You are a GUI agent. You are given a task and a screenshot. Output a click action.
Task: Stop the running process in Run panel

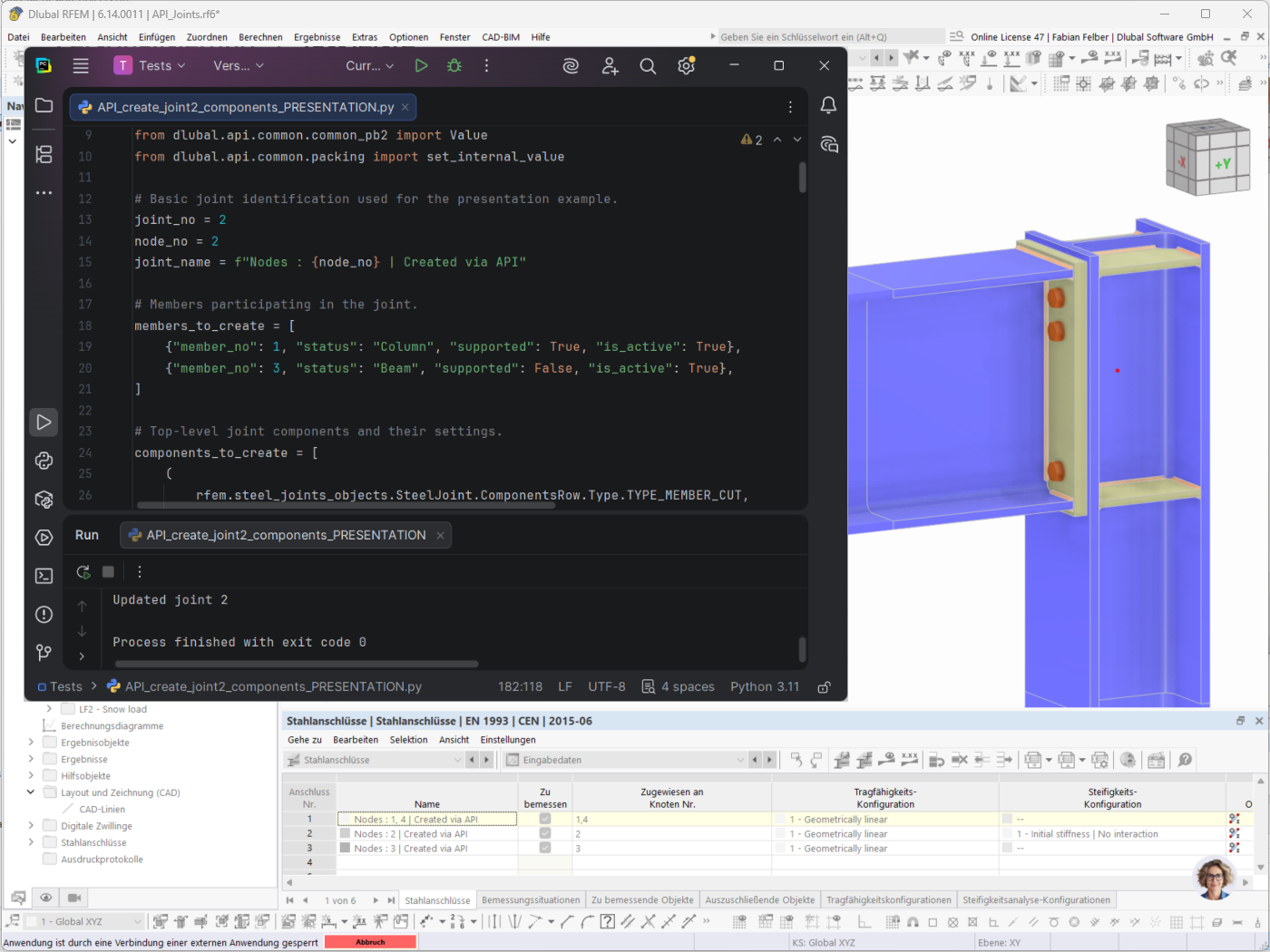point(108,572)
